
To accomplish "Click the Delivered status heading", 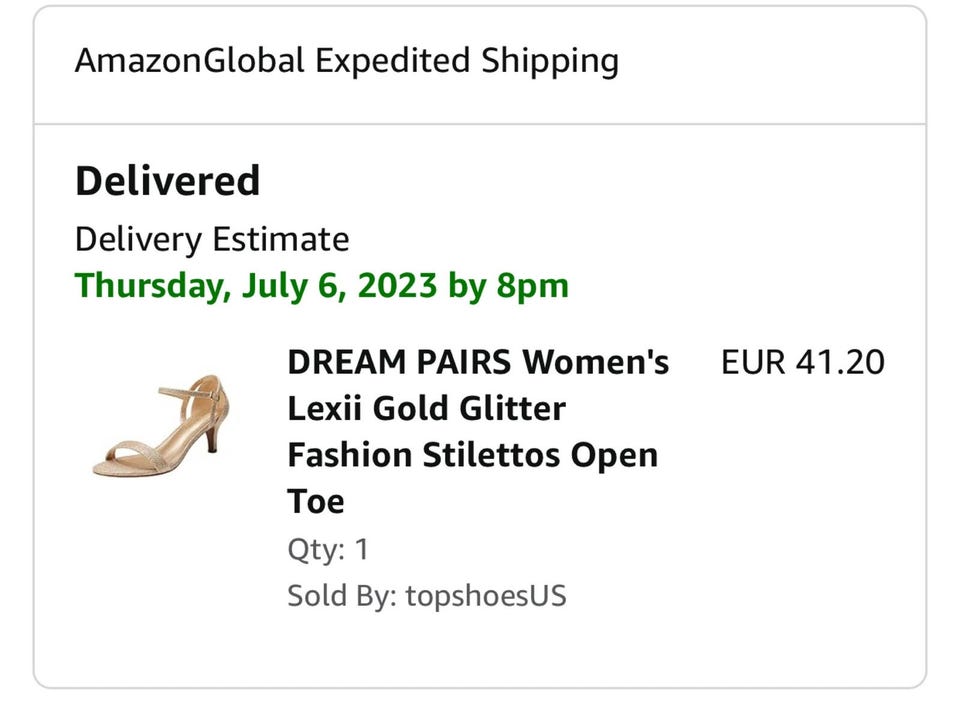I will coord(167,181).
